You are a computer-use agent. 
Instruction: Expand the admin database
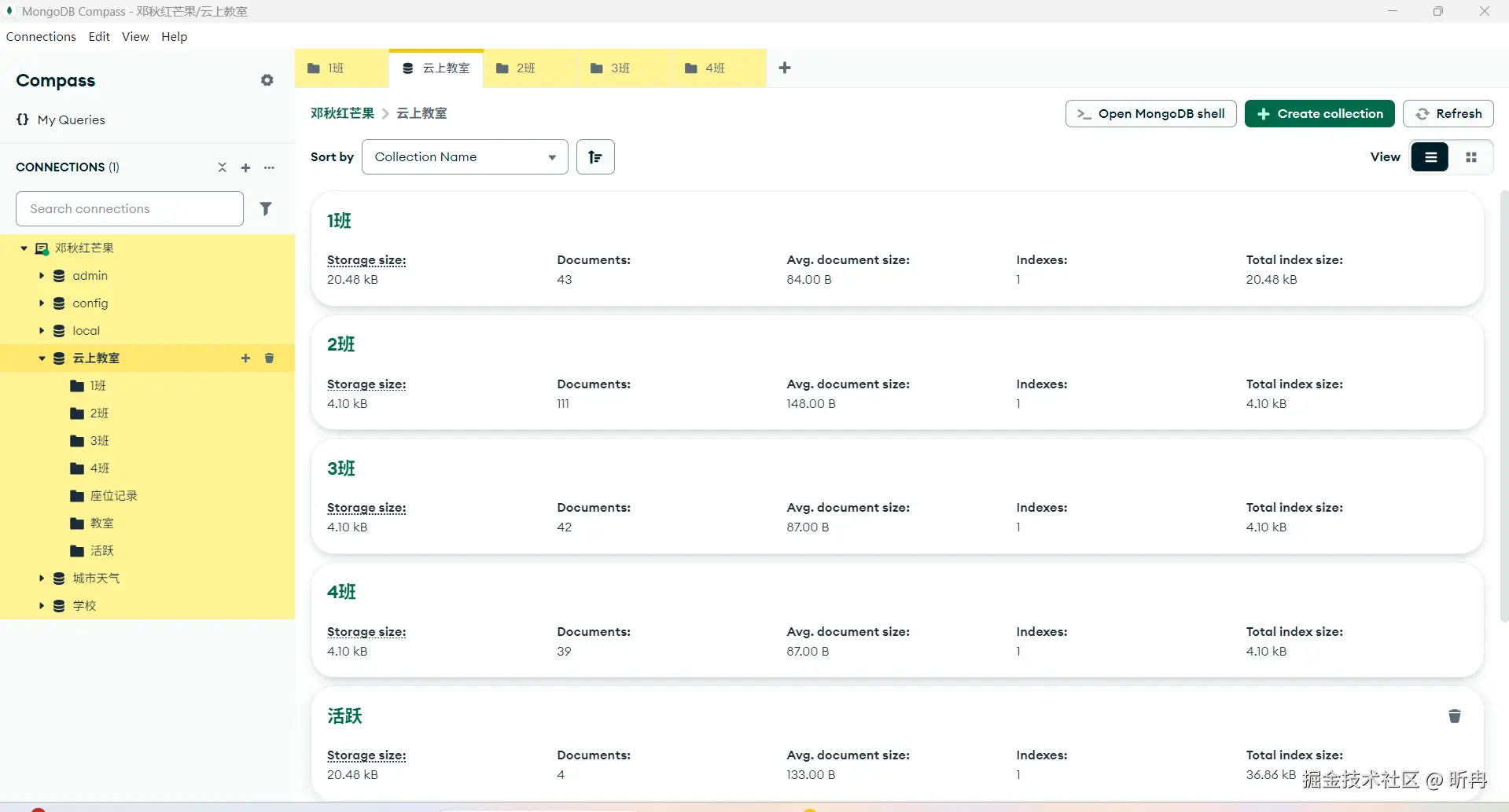point(42,276)
